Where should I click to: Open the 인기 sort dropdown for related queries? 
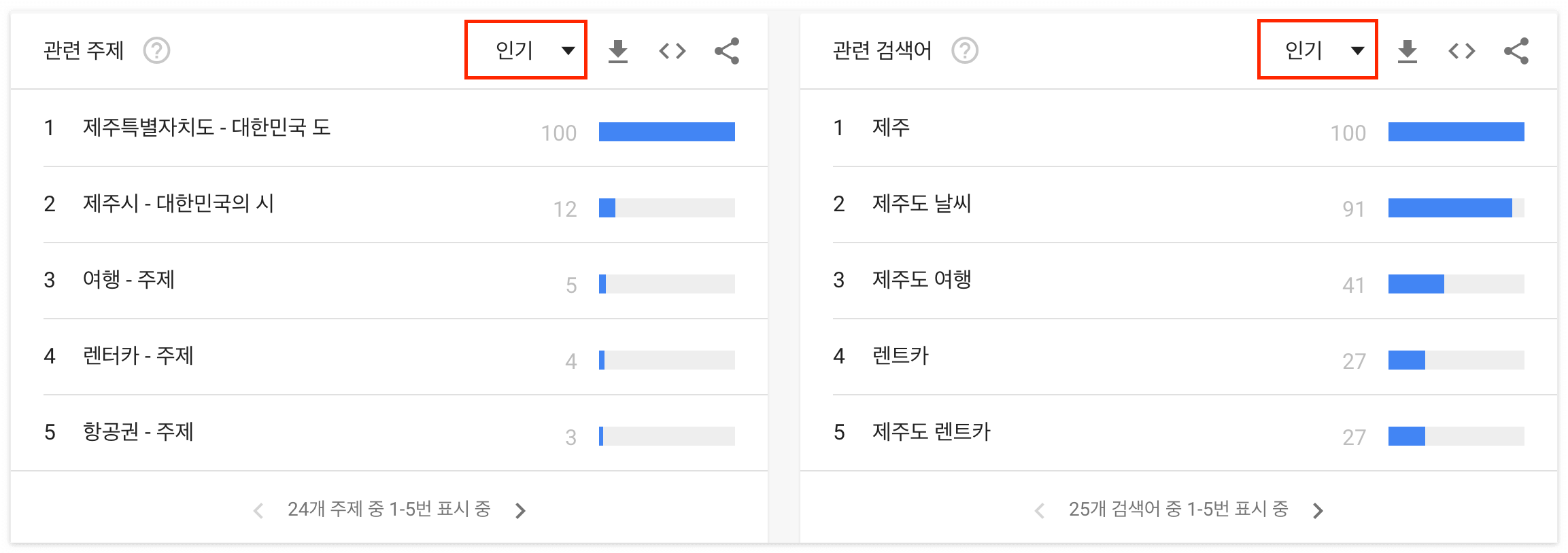pyautogui.click(x=1316, y=49)
